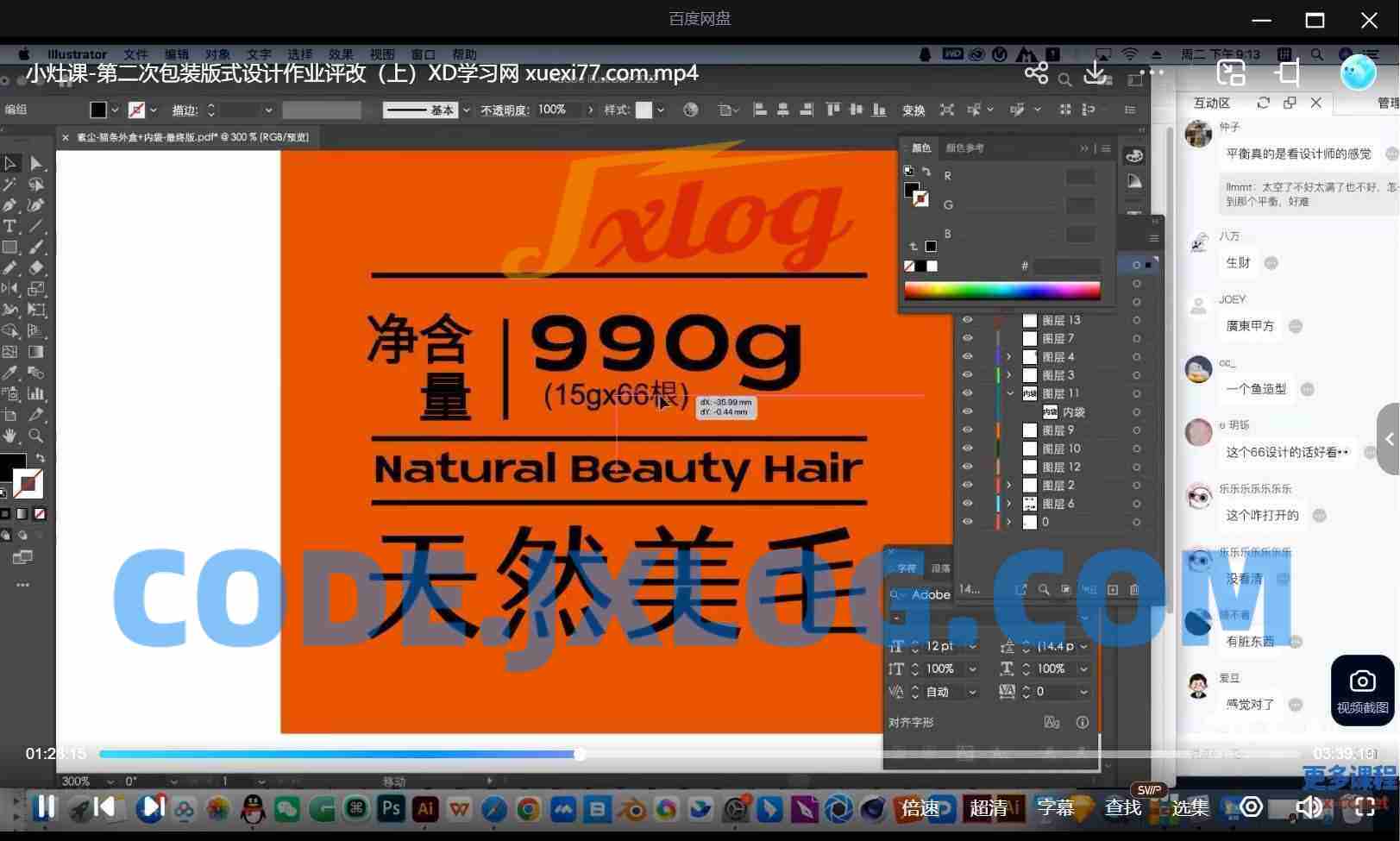The image size is (1400, 841).
Task: Select the Reflect mirror tool
Action: 10,289
